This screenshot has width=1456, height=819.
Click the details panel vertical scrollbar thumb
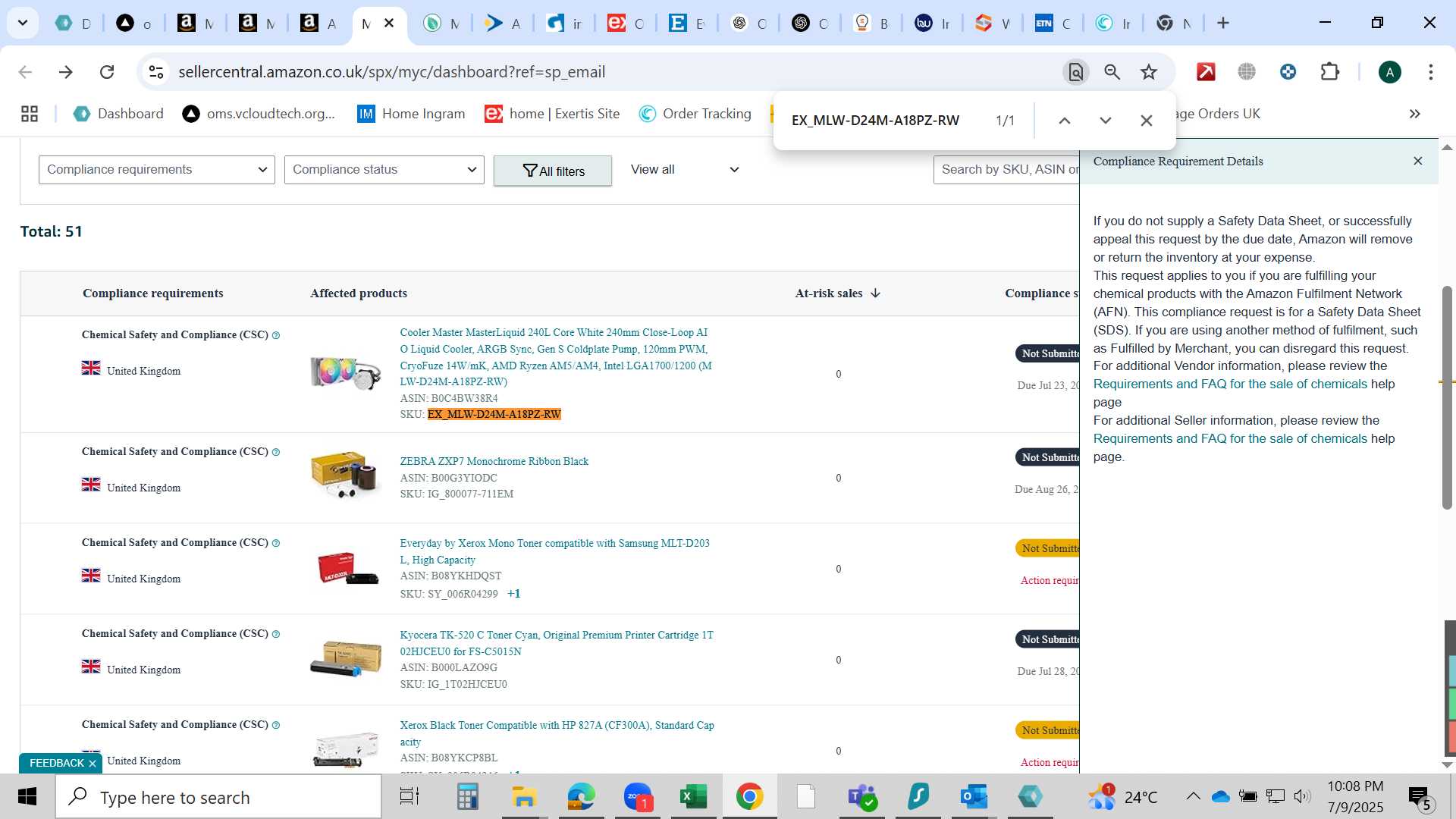1447,397
